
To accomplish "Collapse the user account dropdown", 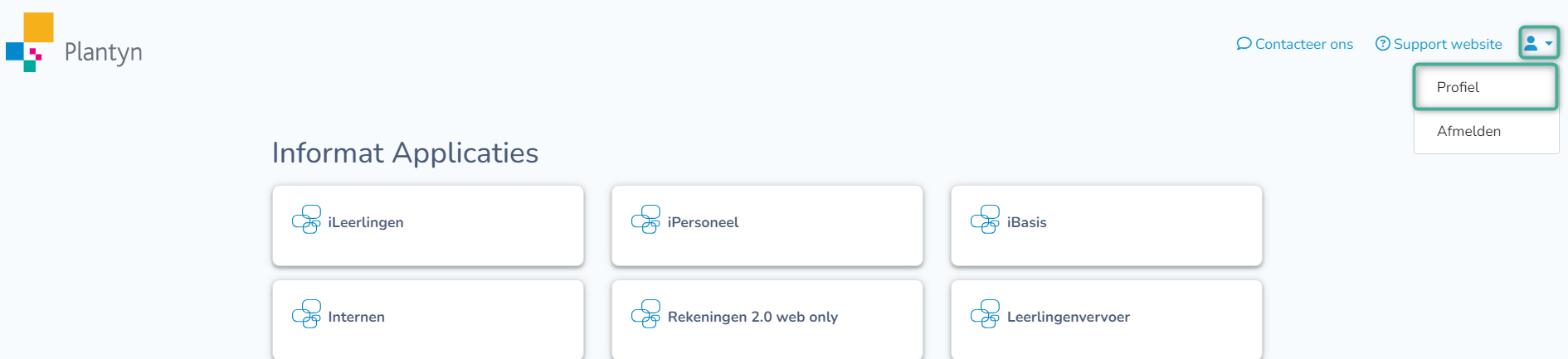I will [x=1538, y=43].
